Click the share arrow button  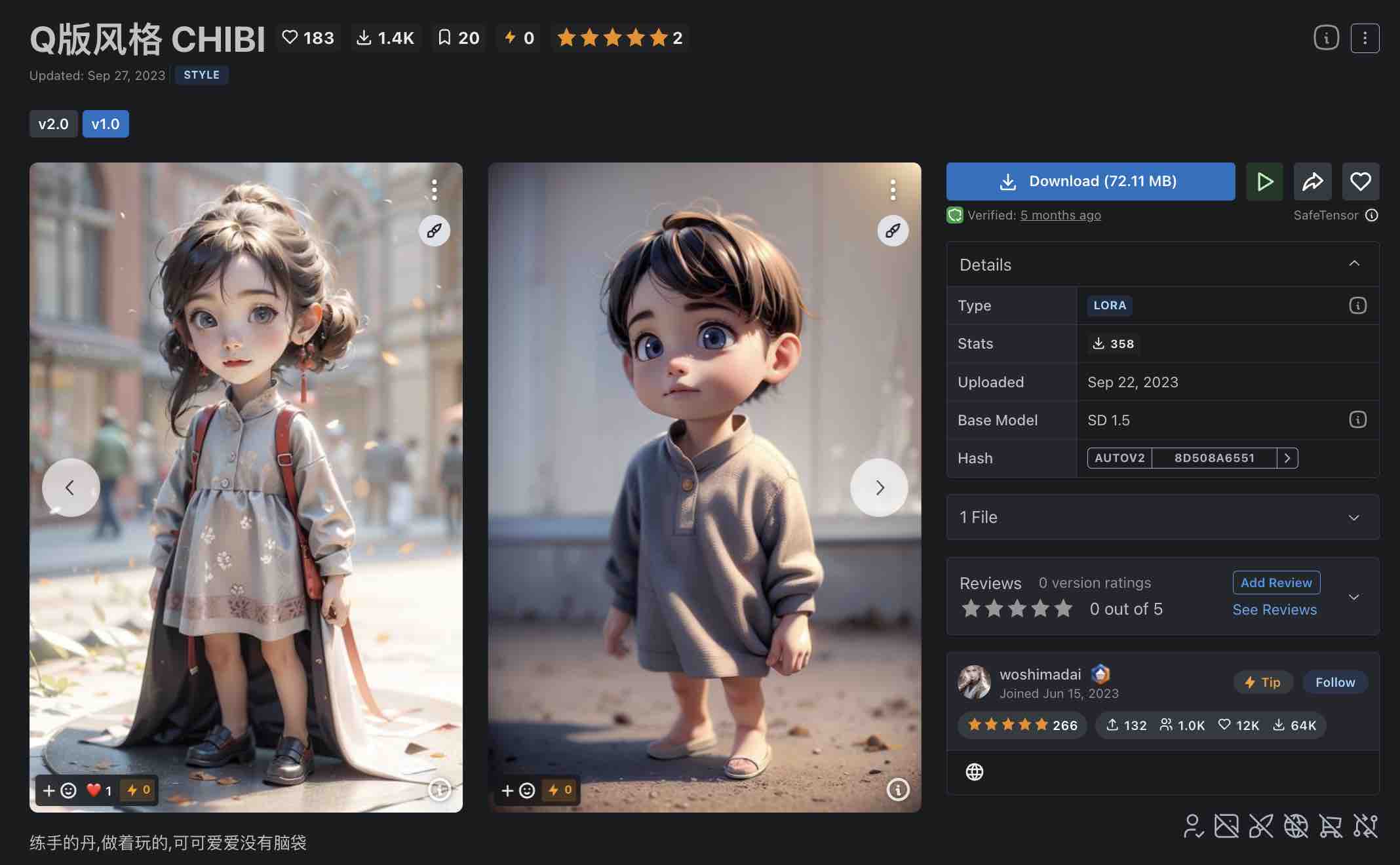(x=1312, y=182)
